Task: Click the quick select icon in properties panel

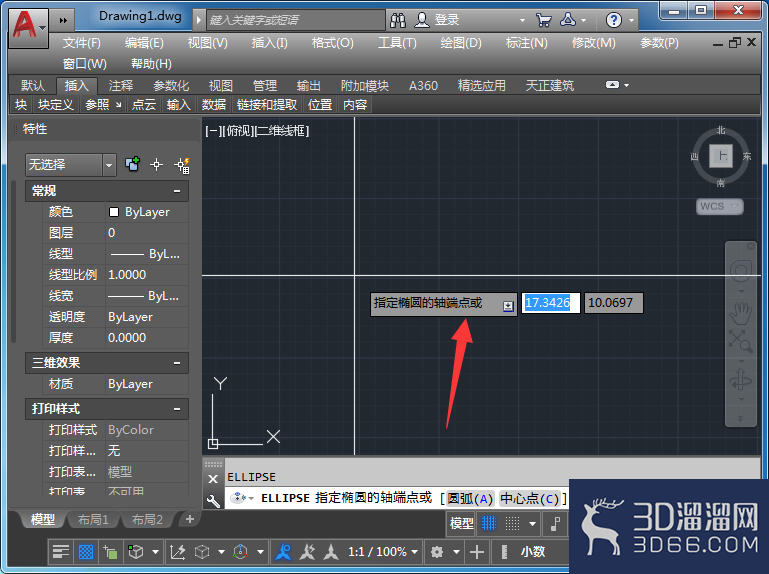Action: 182,165
